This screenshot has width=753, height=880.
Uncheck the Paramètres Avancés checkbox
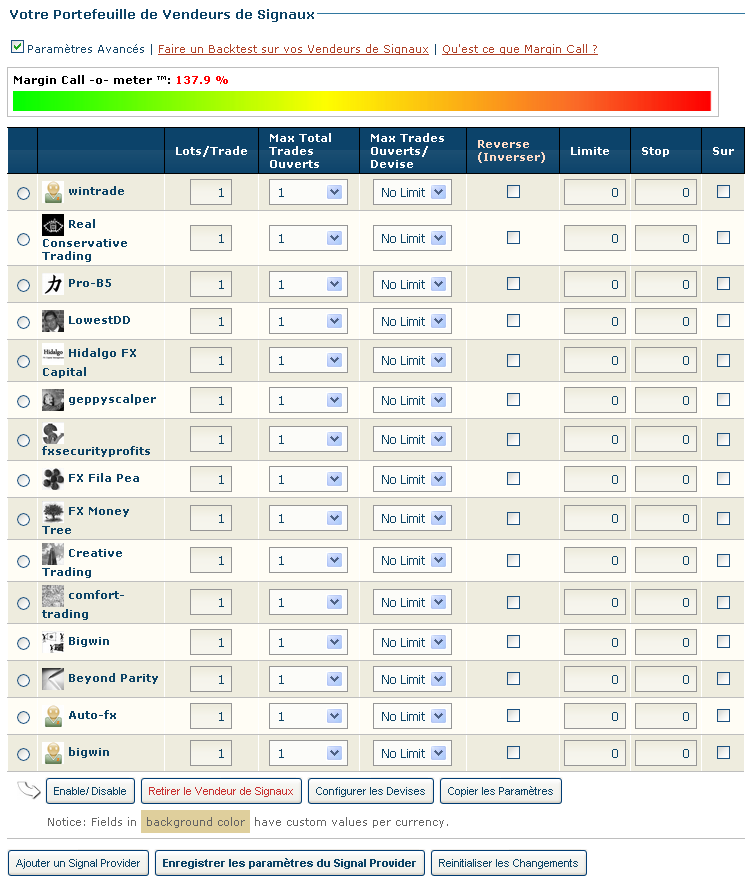[x=18, y=47]
